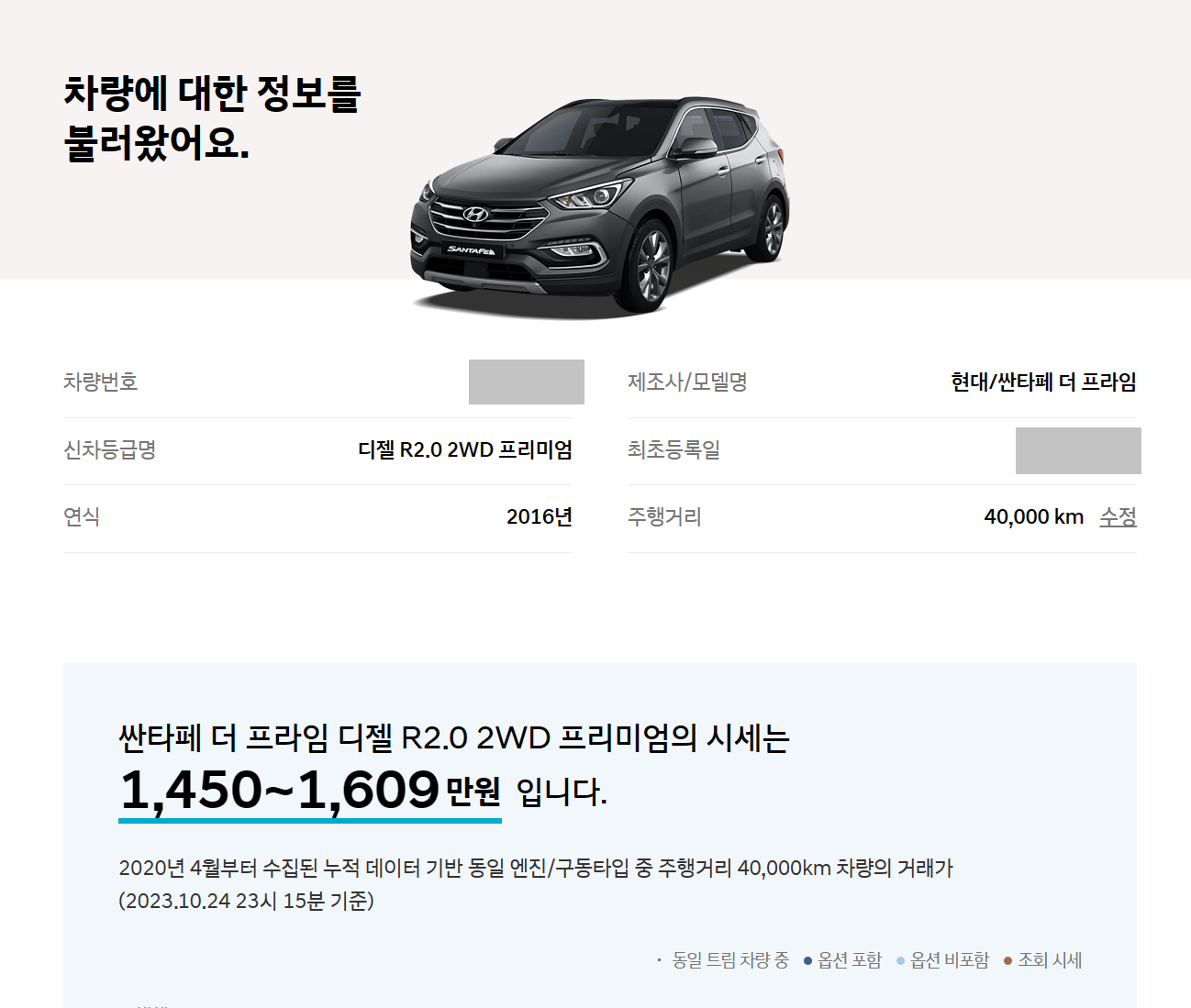Click the 차량에 대한 정보를 불러왔어요 heading
This screenshot has width=1191, height=1008.
[x=212, y=118]
